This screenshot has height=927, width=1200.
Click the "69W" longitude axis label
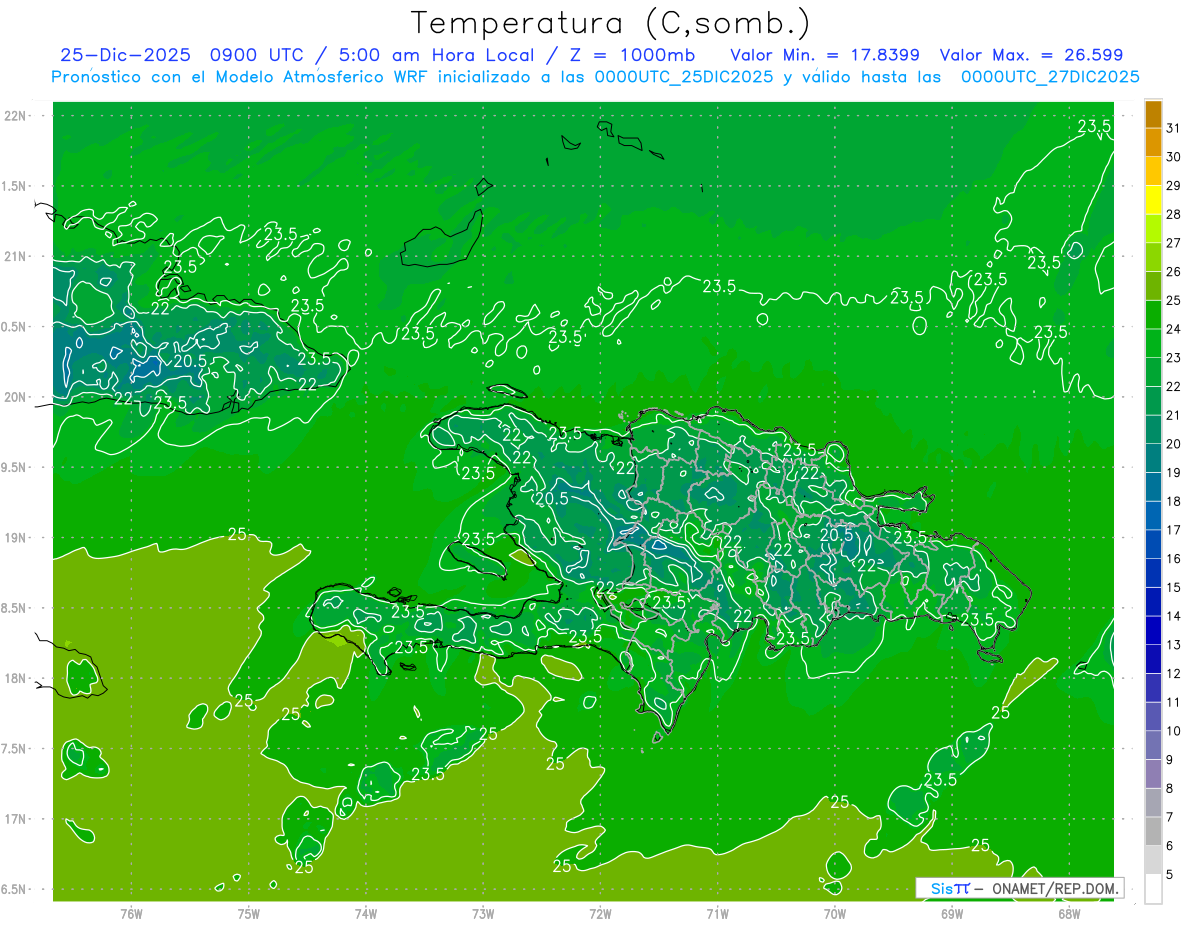pos(952,912)
